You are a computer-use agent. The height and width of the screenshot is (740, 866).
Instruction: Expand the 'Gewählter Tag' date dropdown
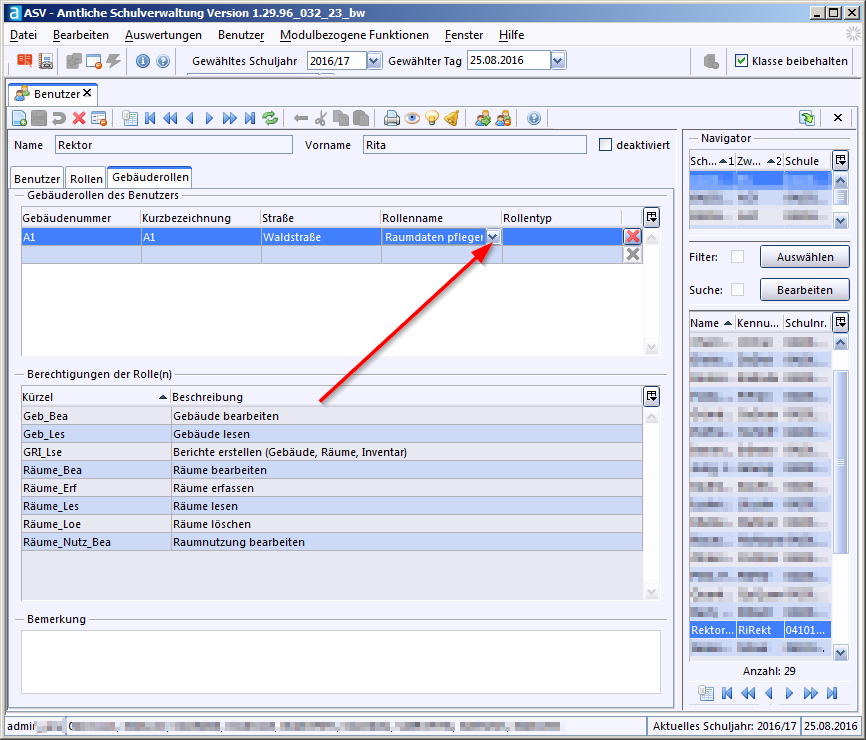click(x=558, y=61)
